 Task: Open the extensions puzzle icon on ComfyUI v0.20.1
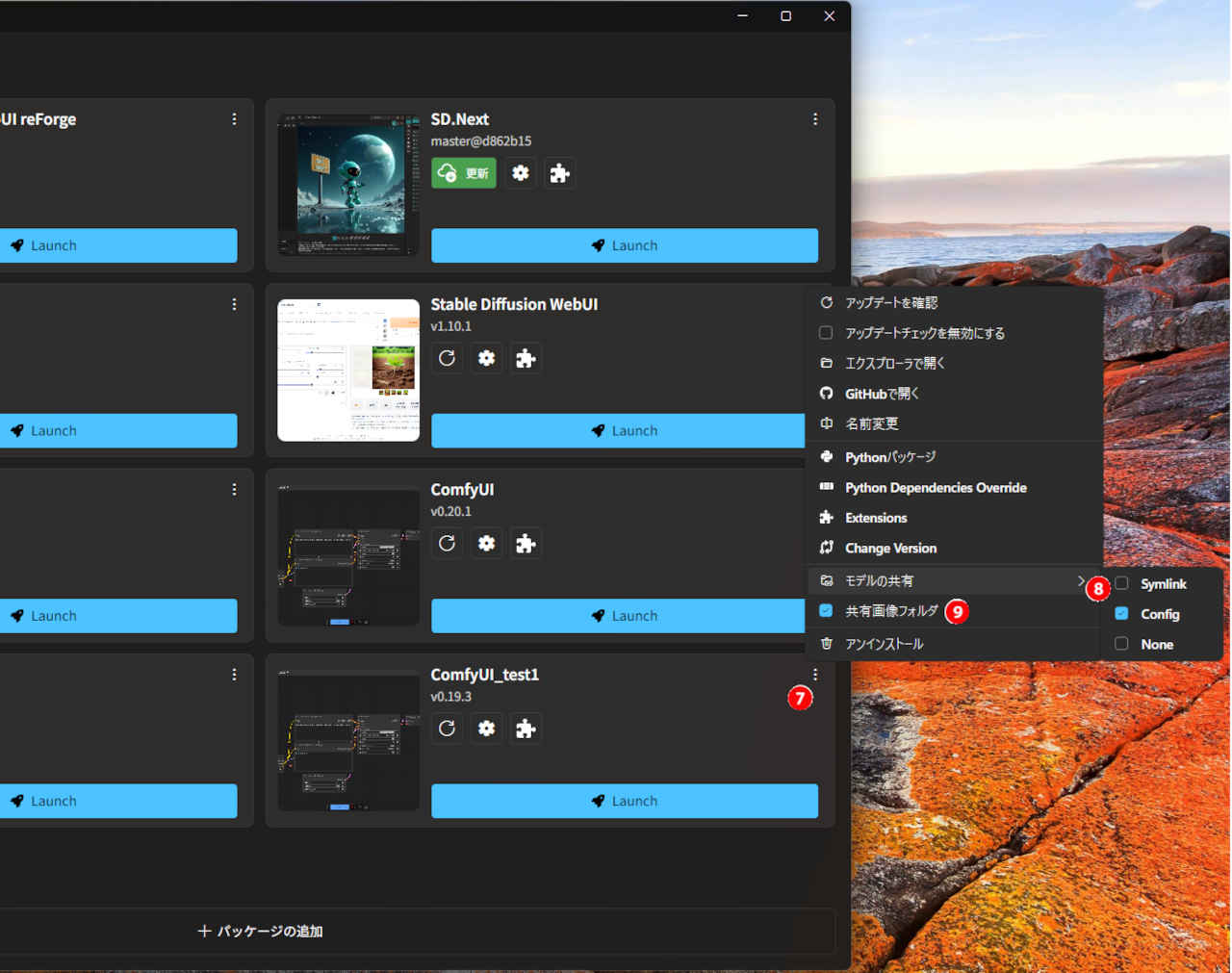(526, 544)
